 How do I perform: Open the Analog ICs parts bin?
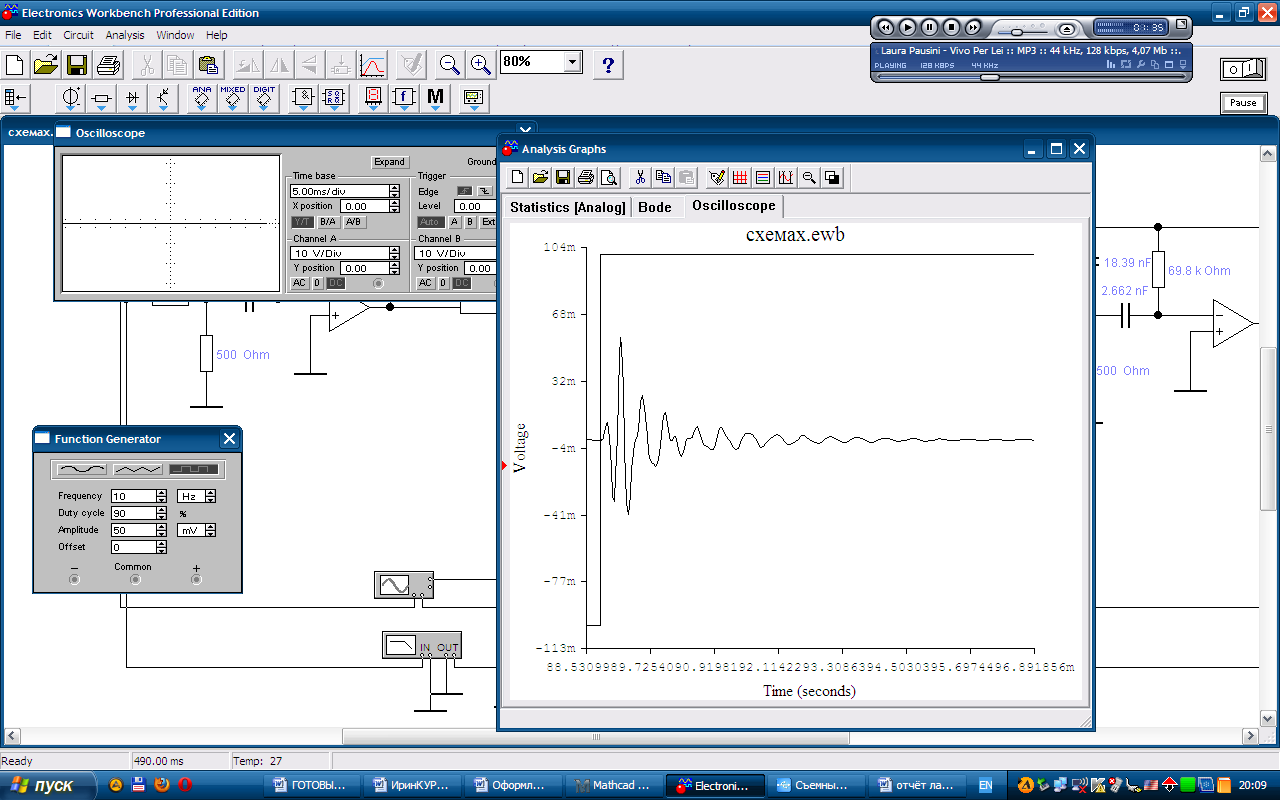(202, 98)
